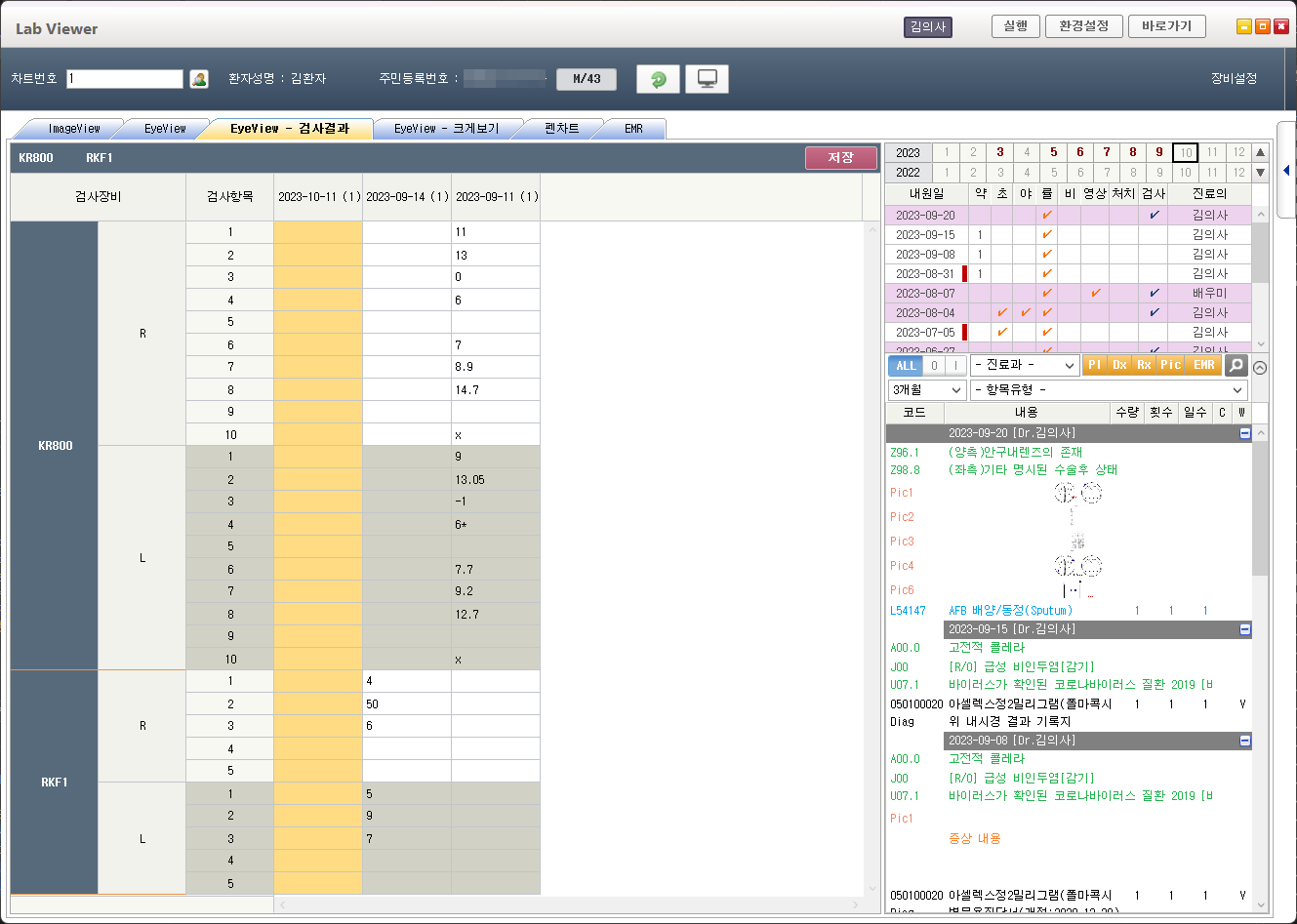Collapse the panel with the circled up-arrow icon
The width and height of the screenshot is (1297, 924).
click(x=1260, y=368)
